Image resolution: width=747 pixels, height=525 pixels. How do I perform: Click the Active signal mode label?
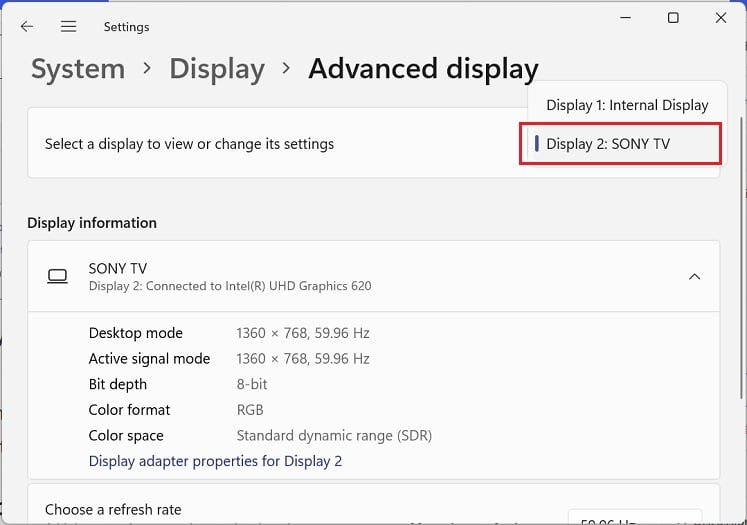point(149,359)
